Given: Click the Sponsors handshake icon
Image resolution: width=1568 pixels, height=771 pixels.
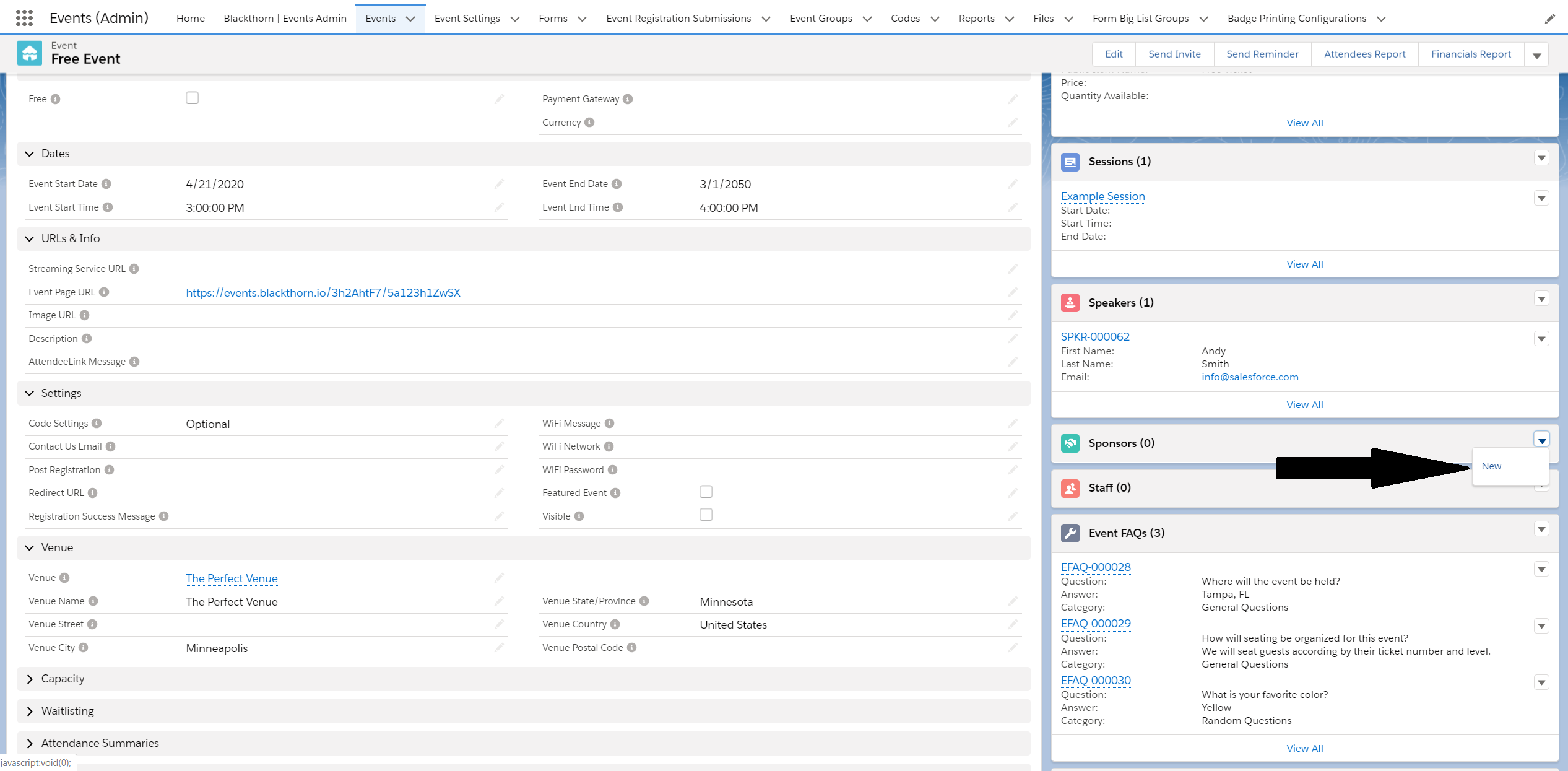Looking at the screenshot, I should click(1070, 443).
